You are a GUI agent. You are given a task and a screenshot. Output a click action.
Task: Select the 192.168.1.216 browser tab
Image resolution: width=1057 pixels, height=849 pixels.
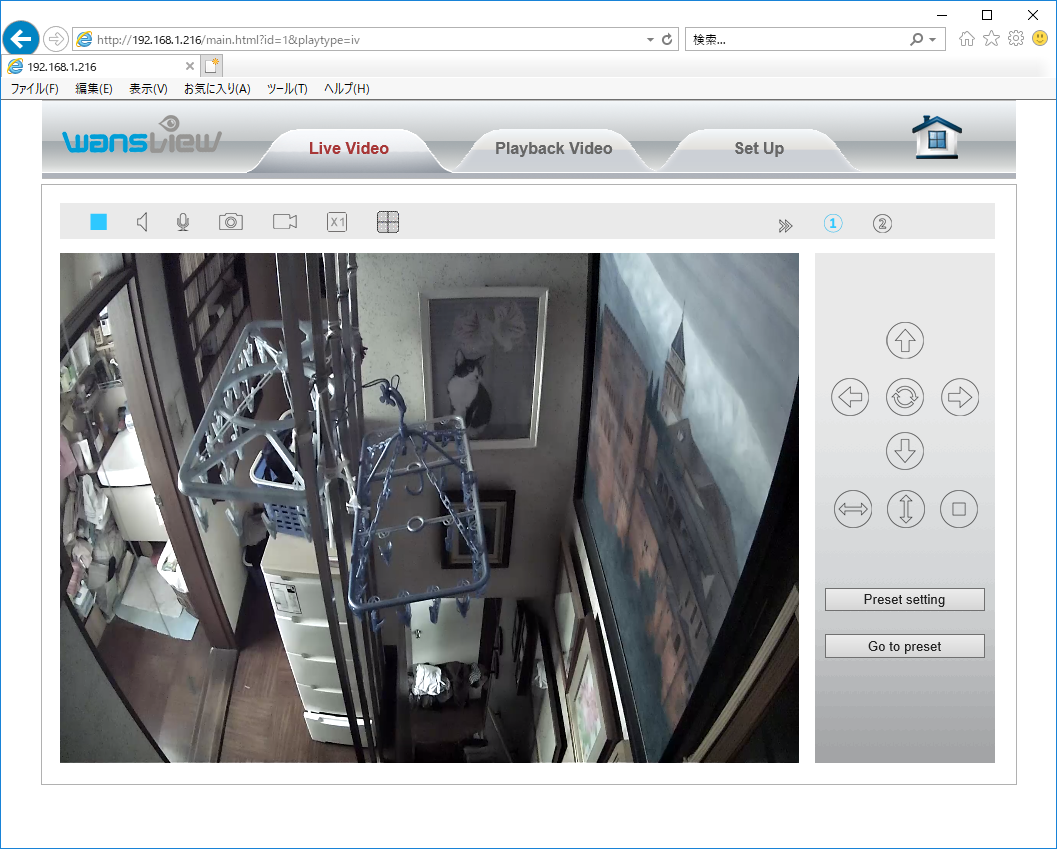[98, 67]
